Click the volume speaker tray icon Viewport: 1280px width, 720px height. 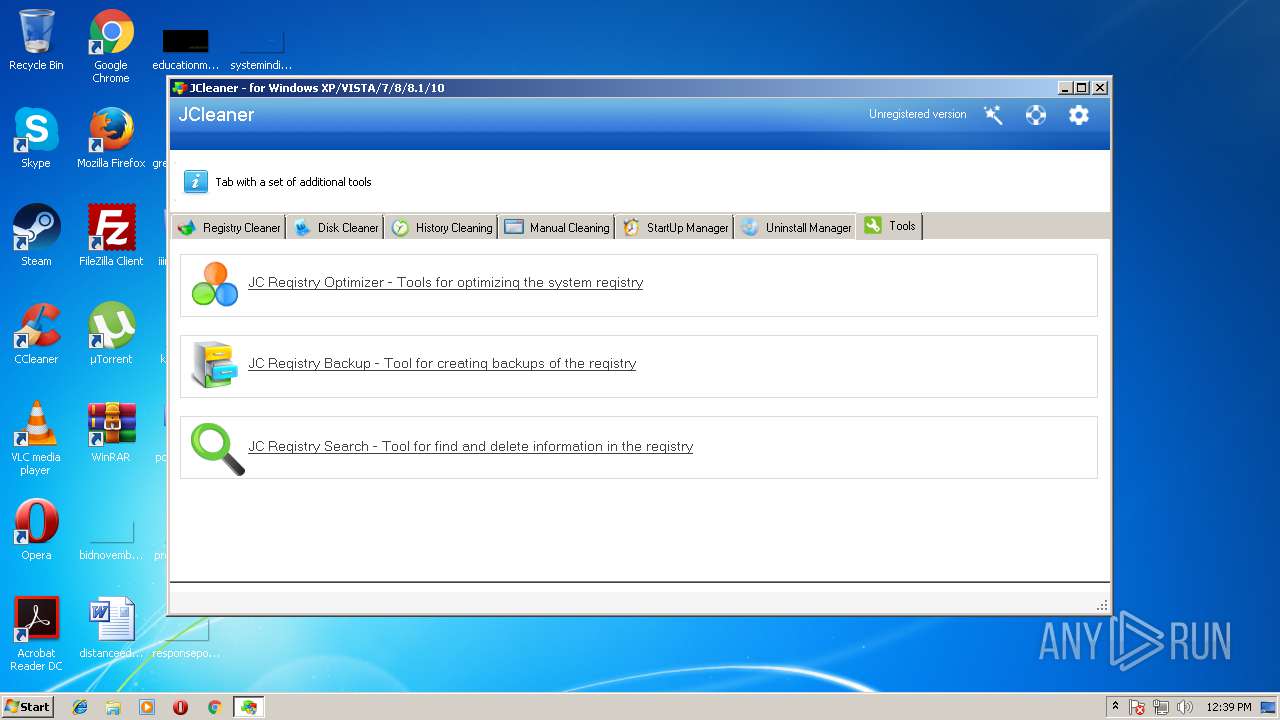click(1185, 707)
